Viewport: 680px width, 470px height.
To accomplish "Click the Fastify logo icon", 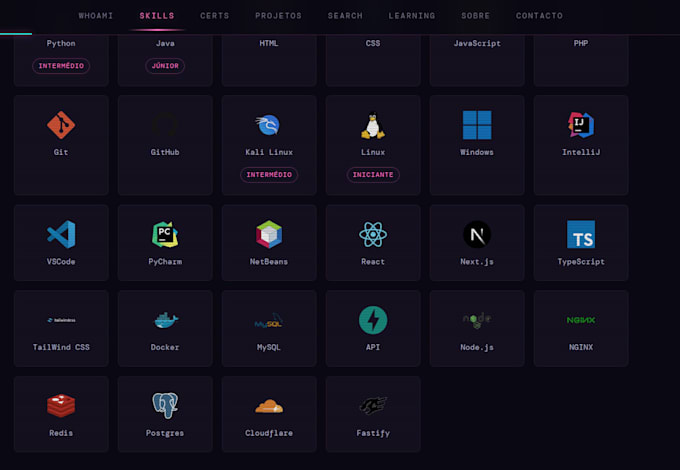I will [x=373, y=405].
